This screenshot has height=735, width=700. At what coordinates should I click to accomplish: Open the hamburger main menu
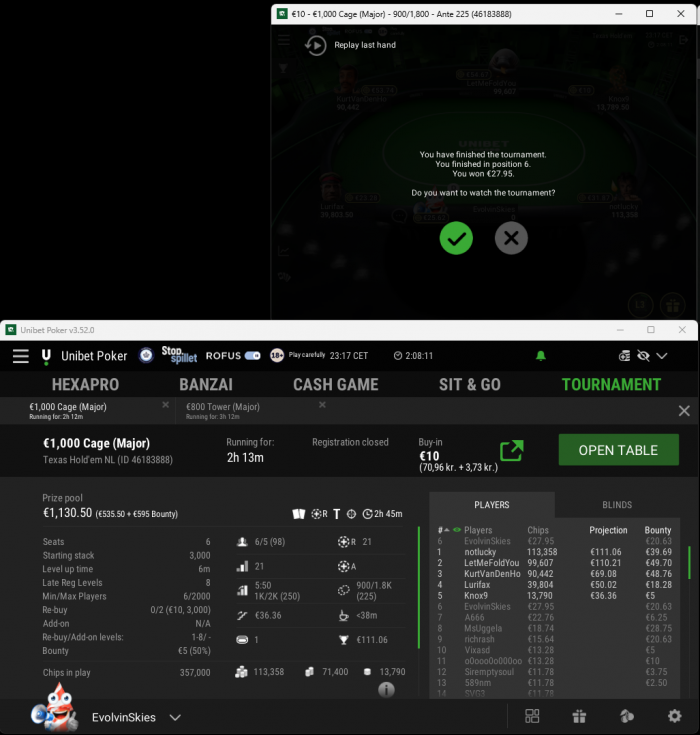click(x=21, y=356)
